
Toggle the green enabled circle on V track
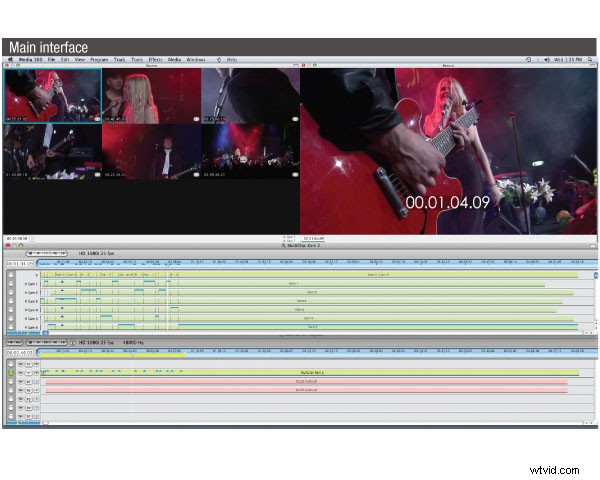point(11,372)
